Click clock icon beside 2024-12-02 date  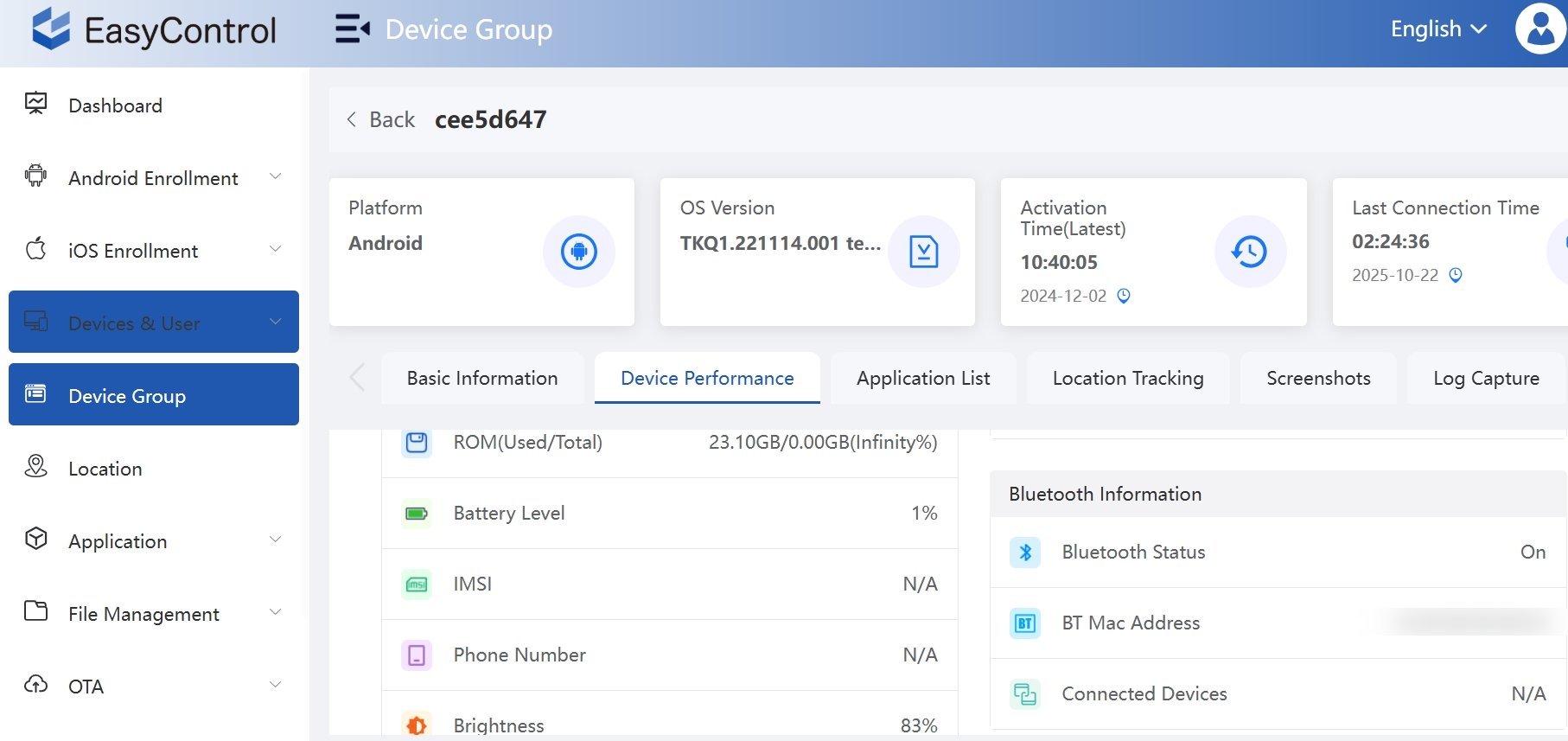[x=1124, y=296]
